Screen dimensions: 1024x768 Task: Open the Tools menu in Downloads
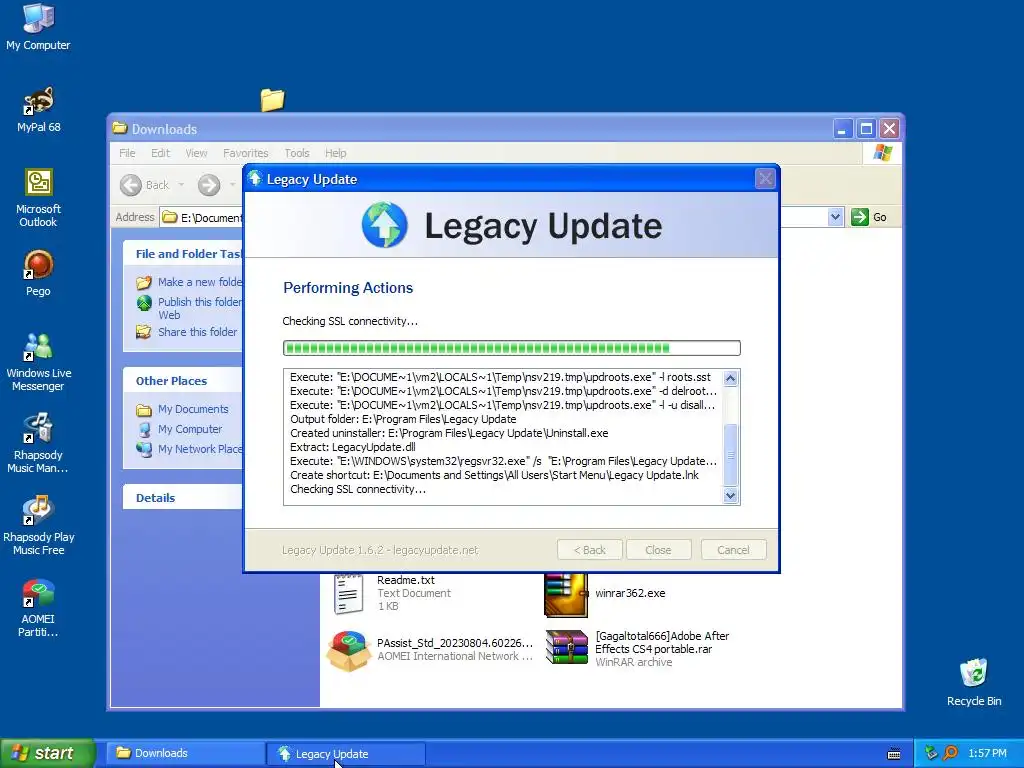point(296,153)
